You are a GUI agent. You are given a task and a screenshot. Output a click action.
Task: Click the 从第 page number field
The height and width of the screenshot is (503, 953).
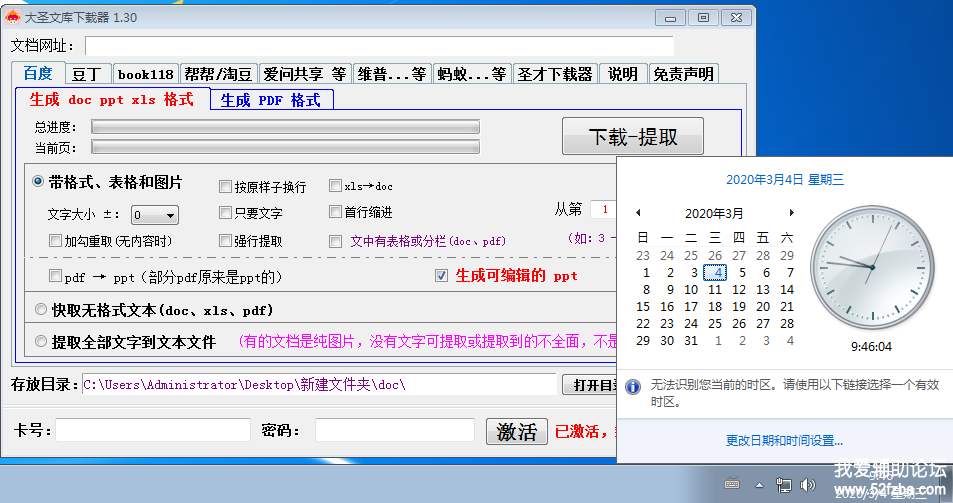(604, 209)
